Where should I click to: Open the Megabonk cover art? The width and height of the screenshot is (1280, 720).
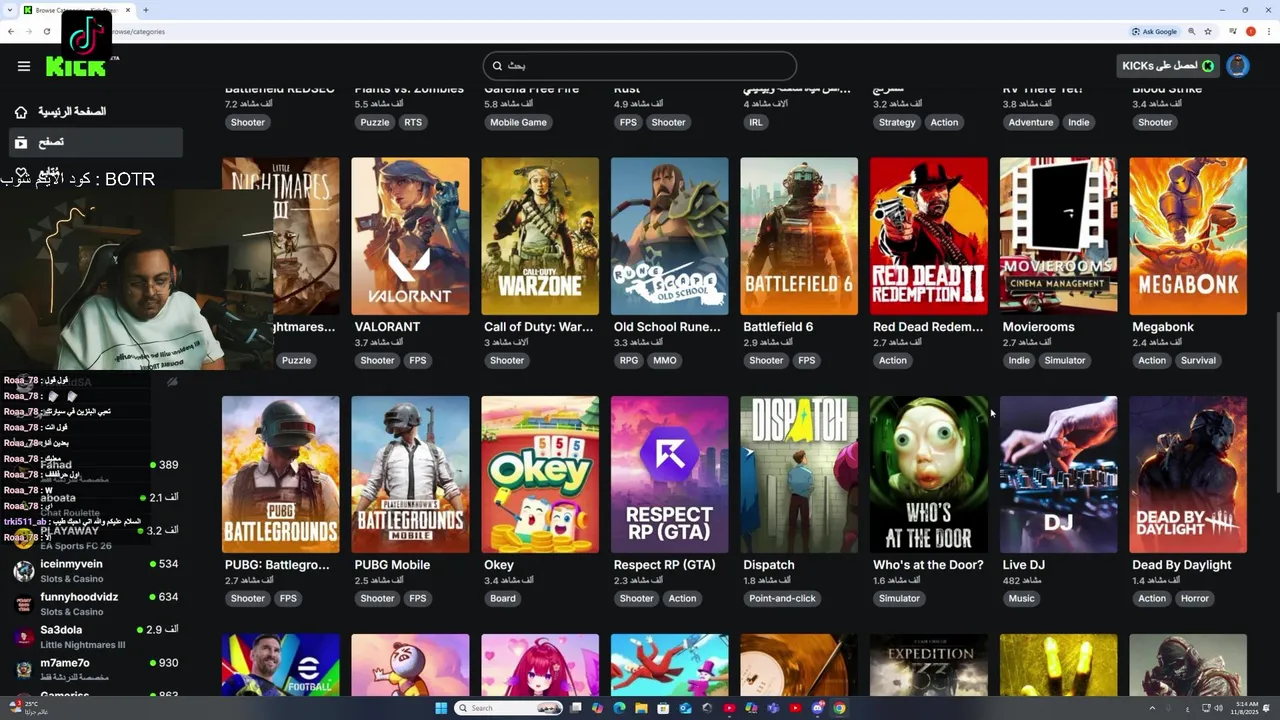click(1188, 236)
